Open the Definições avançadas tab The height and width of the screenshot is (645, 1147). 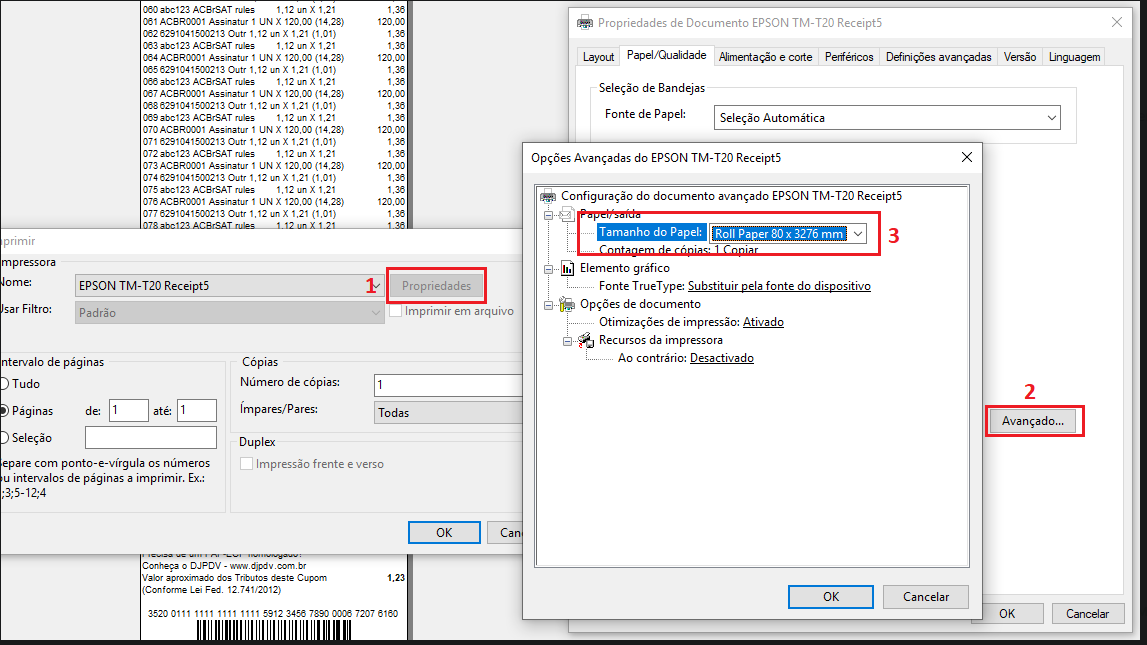point(939,57)
